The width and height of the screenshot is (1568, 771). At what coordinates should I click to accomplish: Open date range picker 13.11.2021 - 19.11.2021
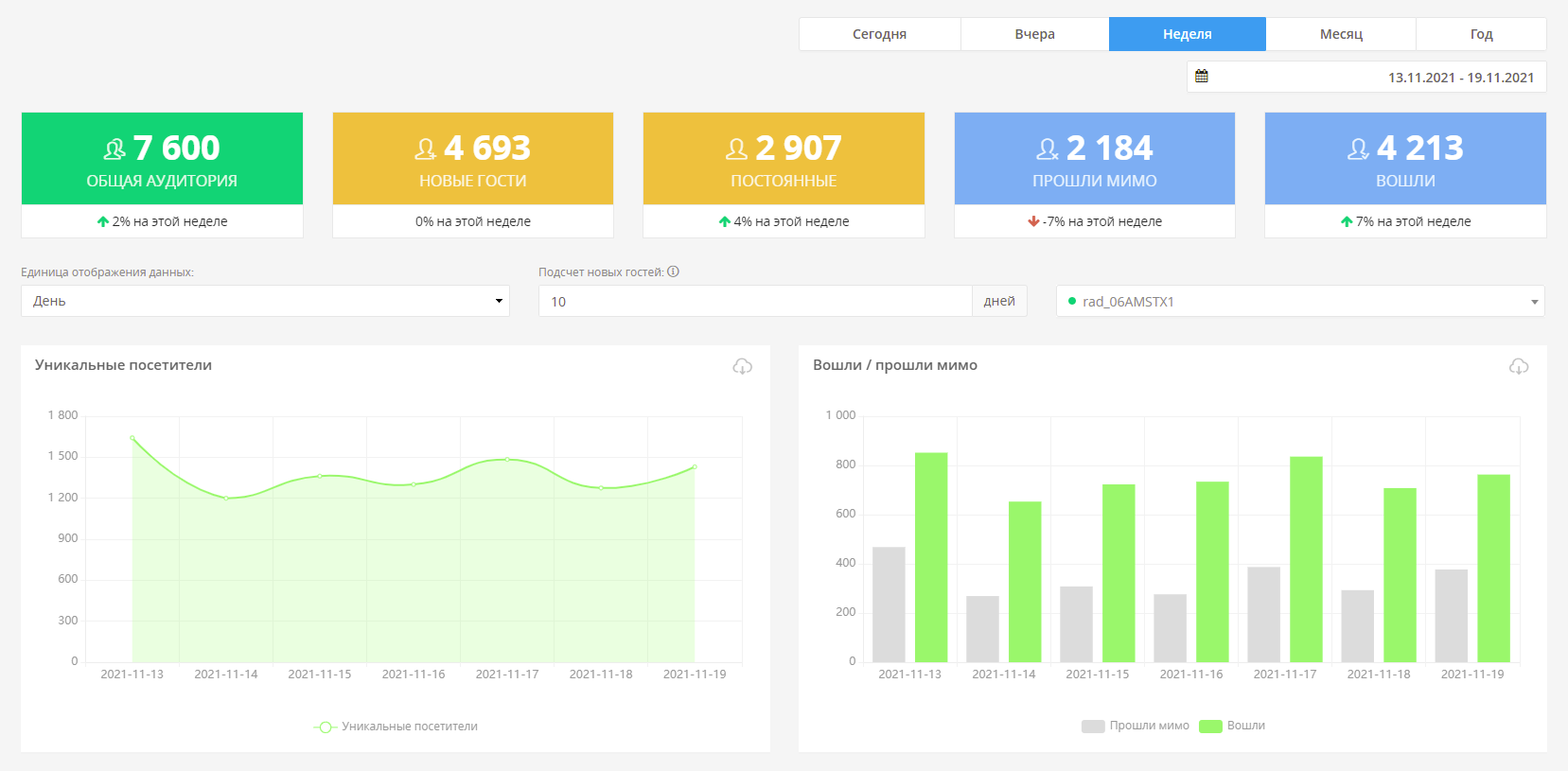[x=1366, y=78]
